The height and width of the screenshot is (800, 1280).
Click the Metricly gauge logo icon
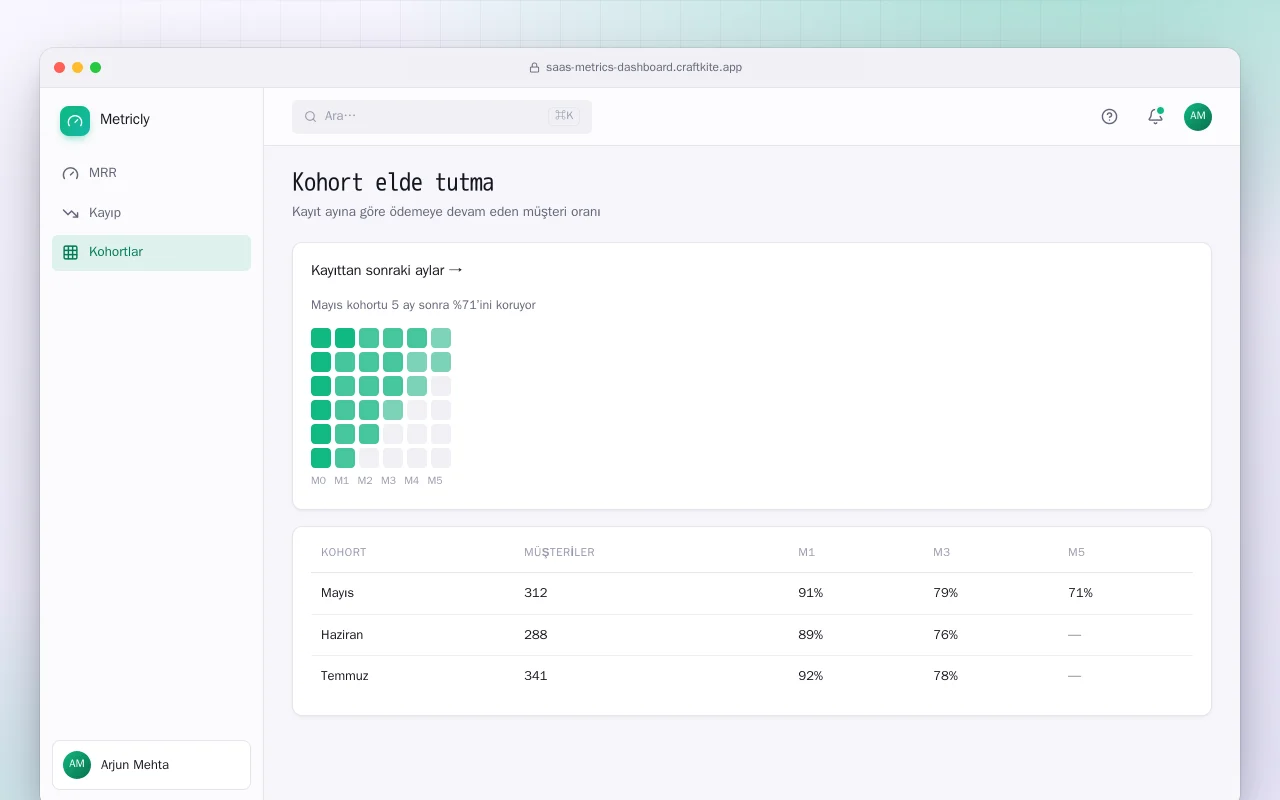click(75, 121)
